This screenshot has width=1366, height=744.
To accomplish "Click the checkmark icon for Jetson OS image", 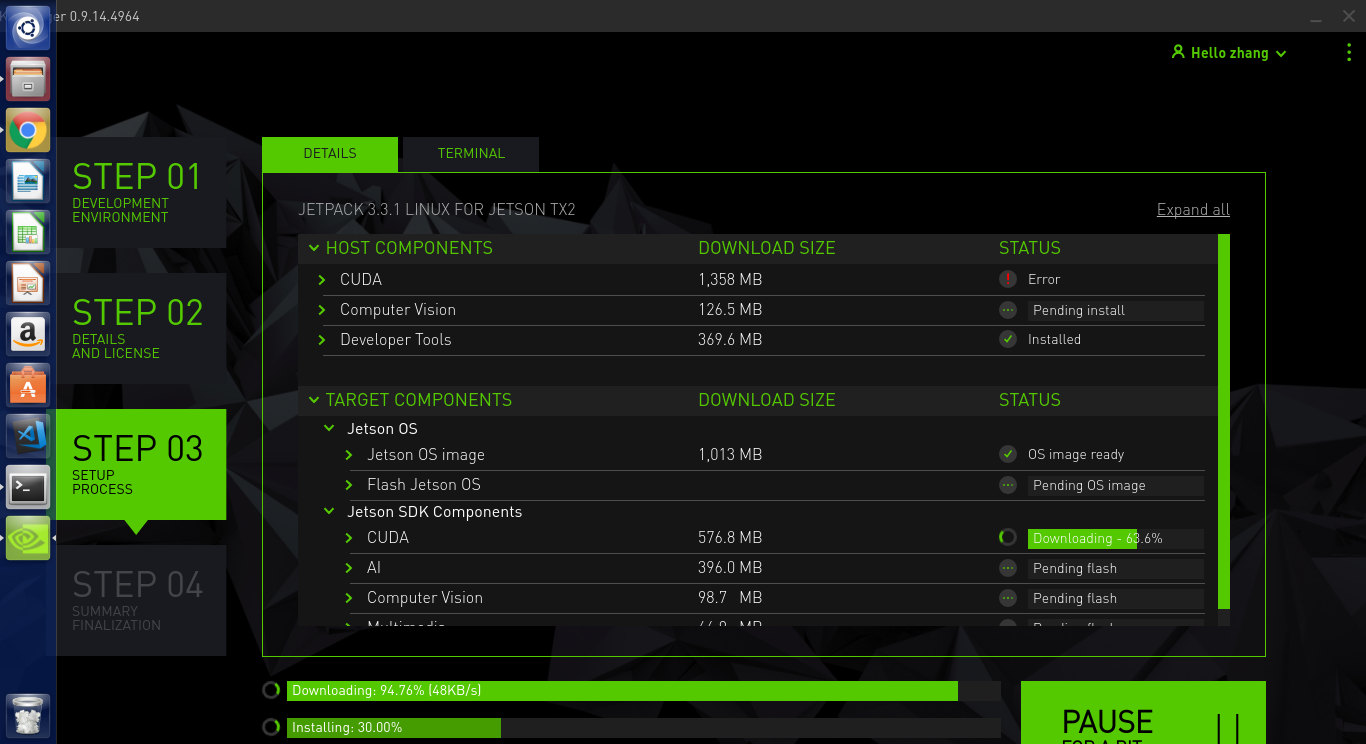I will point(1008,454).
